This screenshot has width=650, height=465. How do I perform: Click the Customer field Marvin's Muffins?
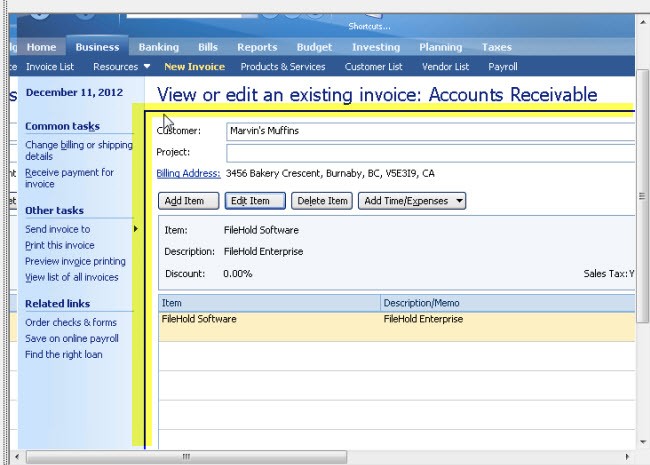431,131
